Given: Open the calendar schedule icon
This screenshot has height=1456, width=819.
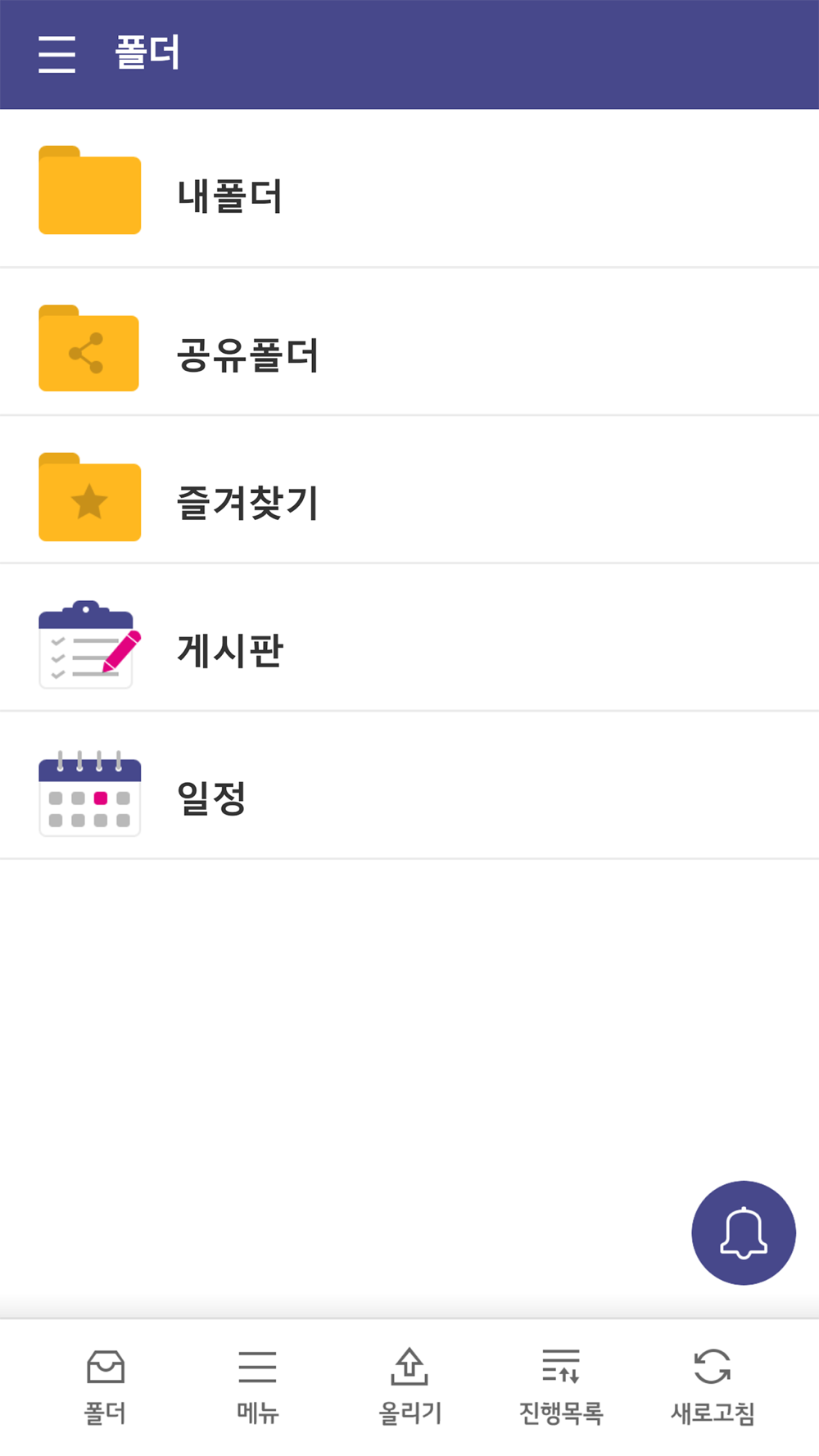Looking at the screenshot, I should point(90,793).
